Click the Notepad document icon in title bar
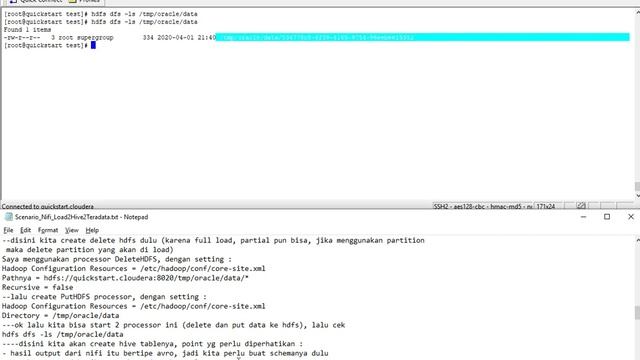This screenshot has height=360, width=640. tap(8, 217)
